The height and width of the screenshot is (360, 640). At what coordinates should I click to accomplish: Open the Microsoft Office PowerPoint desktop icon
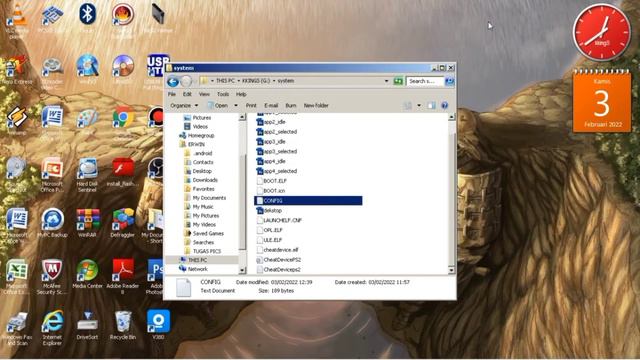[x=52, y=175]
